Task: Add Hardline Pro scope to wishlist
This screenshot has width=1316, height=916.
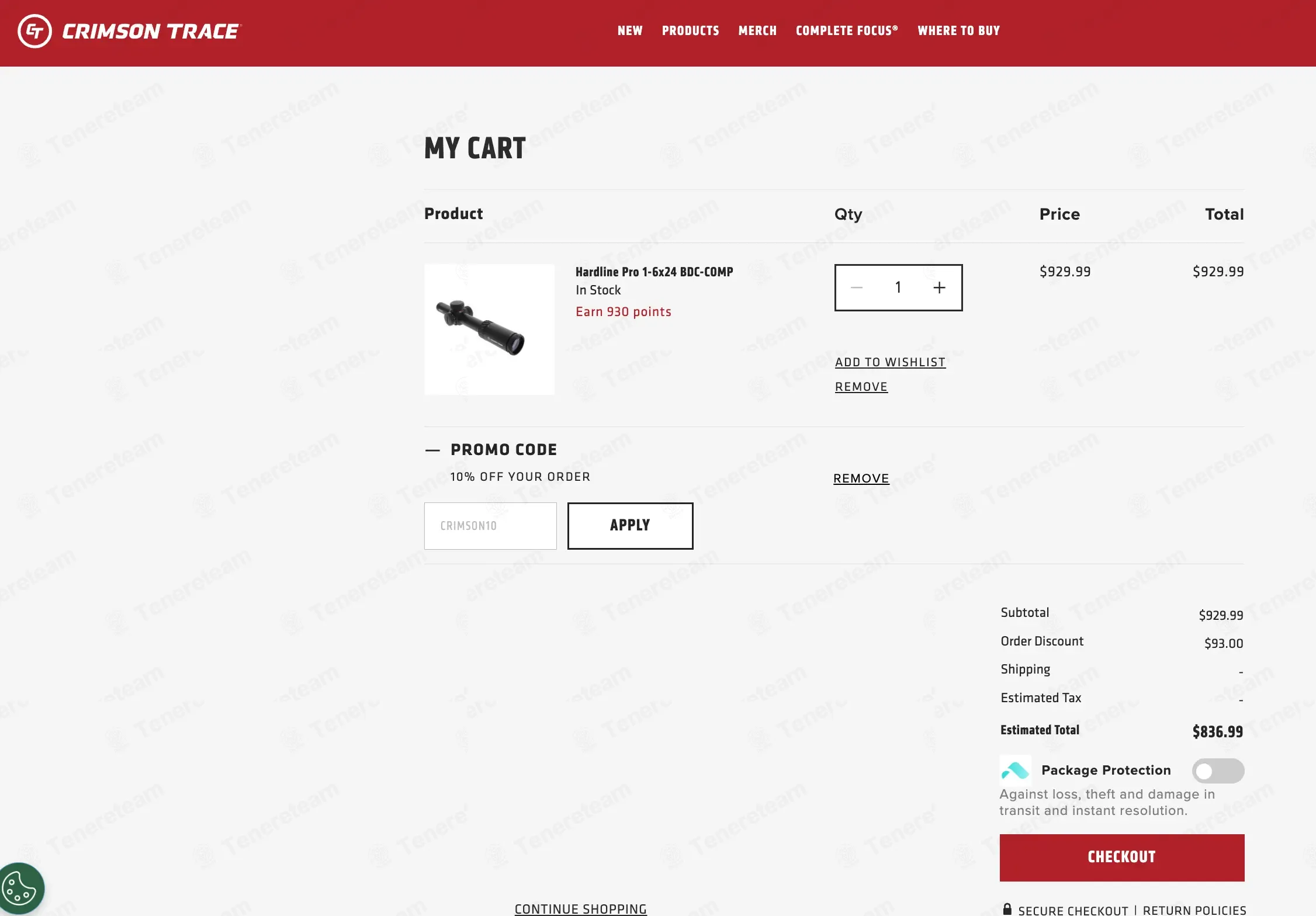Action: pyautogui.click(x=890, y=362)
